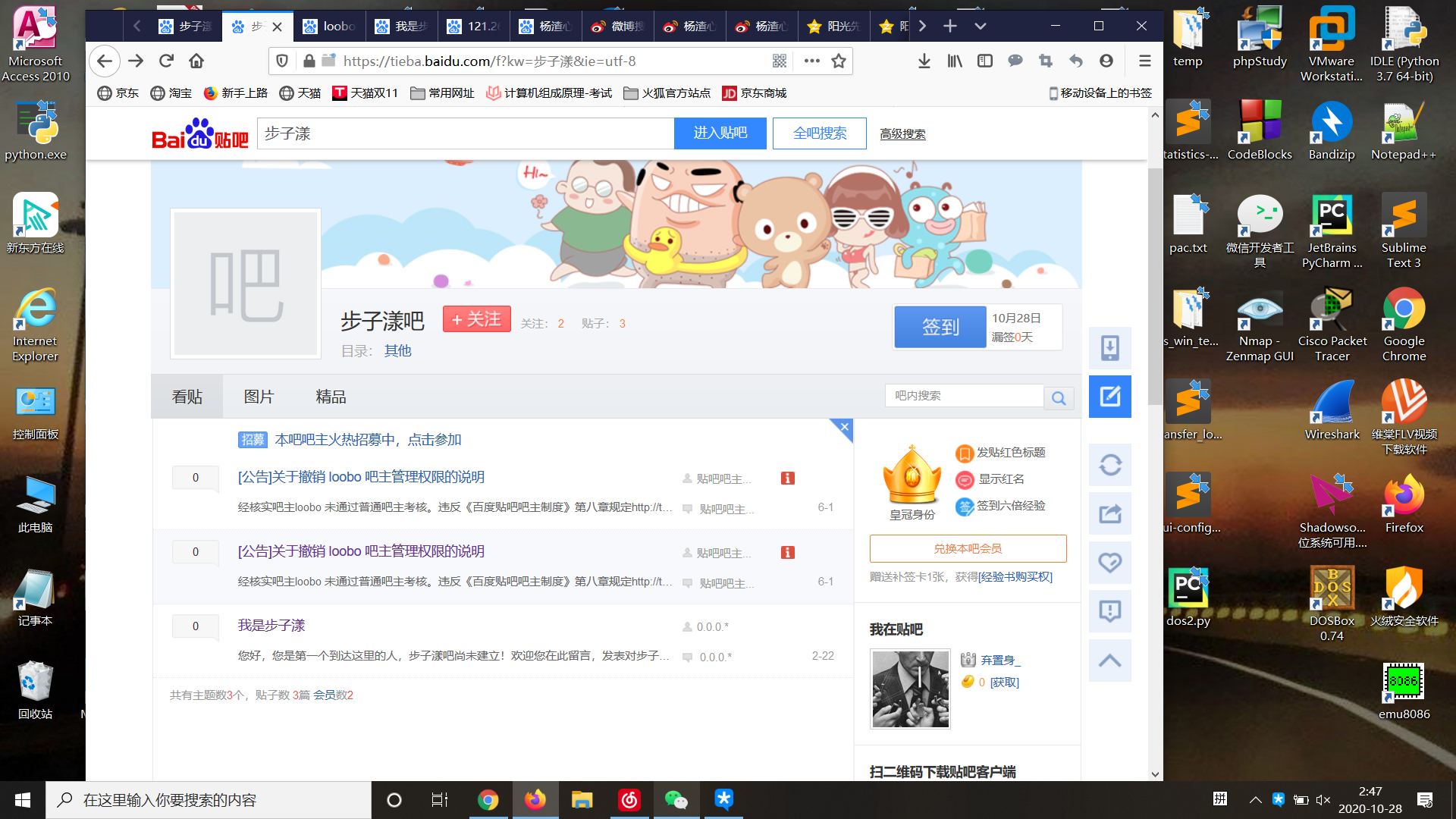Toggle follow with the red 关注 button
Image resolution: width=1456 pixels, height=819 pixels.
[476, 319]
